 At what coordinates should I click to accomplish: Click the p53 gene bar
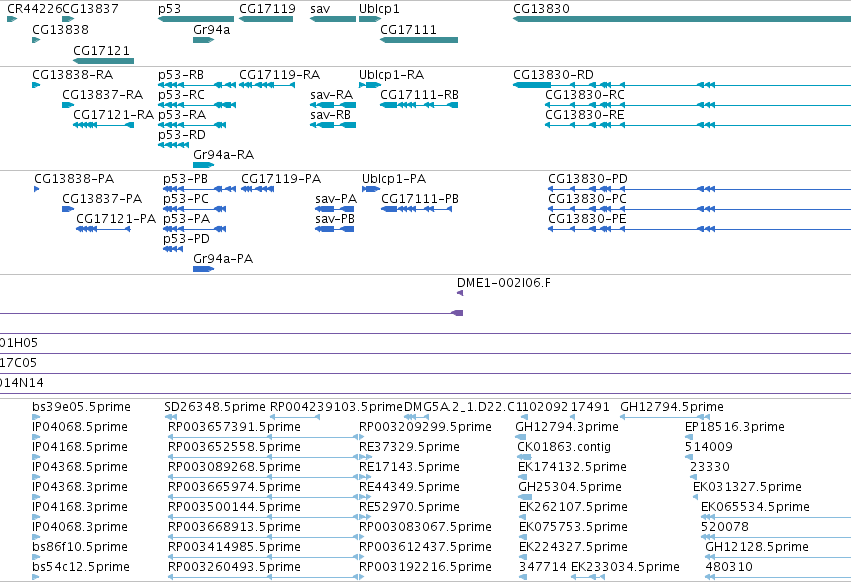click(196, 19)
